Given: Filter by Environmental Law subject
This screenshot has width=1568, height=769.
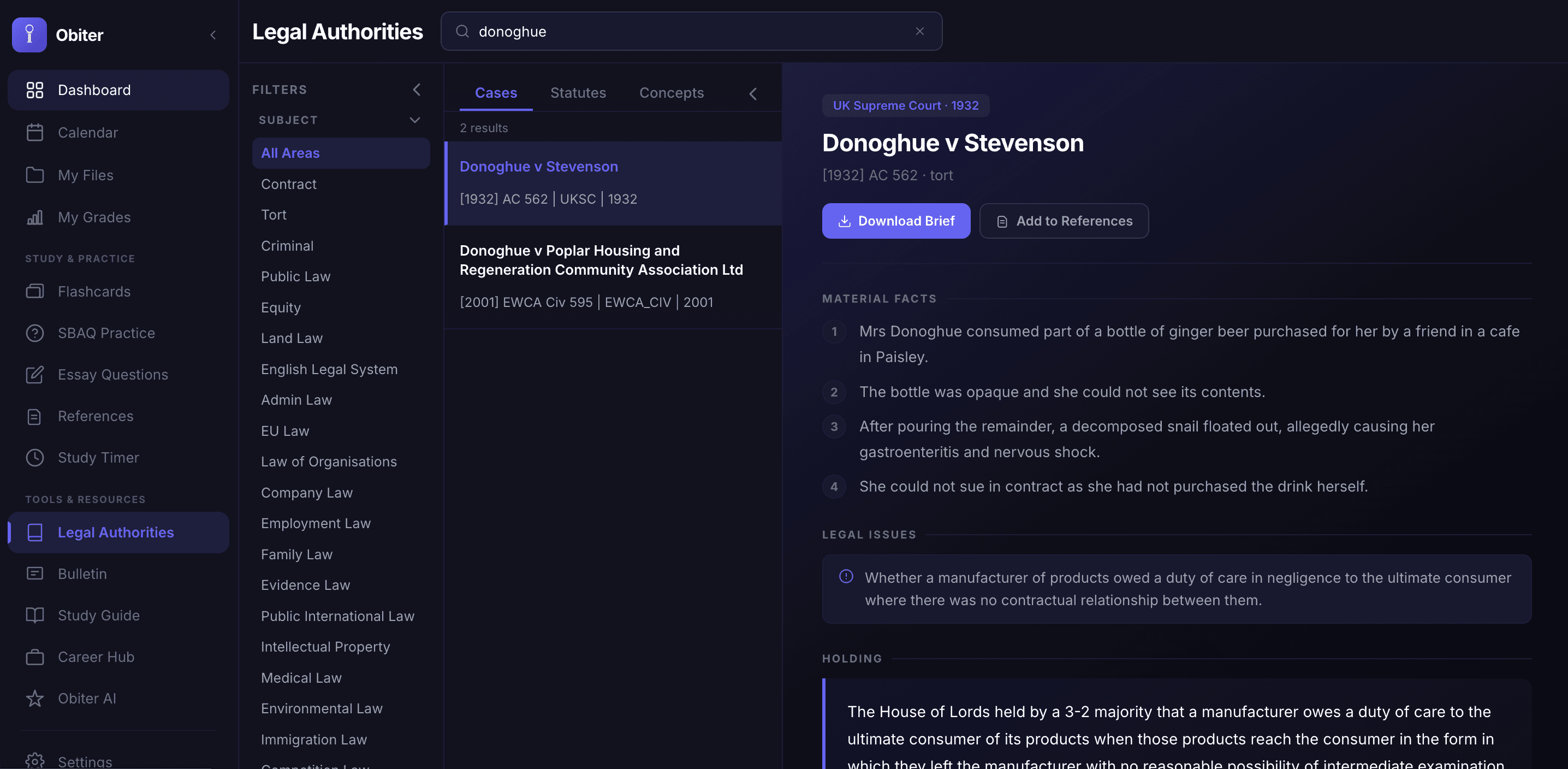Looking at the screenshot, I should point(341,709).
